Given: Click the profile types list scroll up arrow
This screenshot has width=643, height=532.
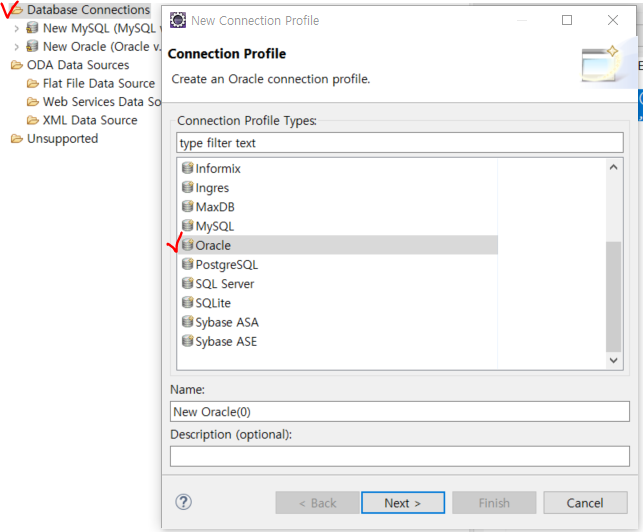Looking at the screenshot, I should click(613, 167).
